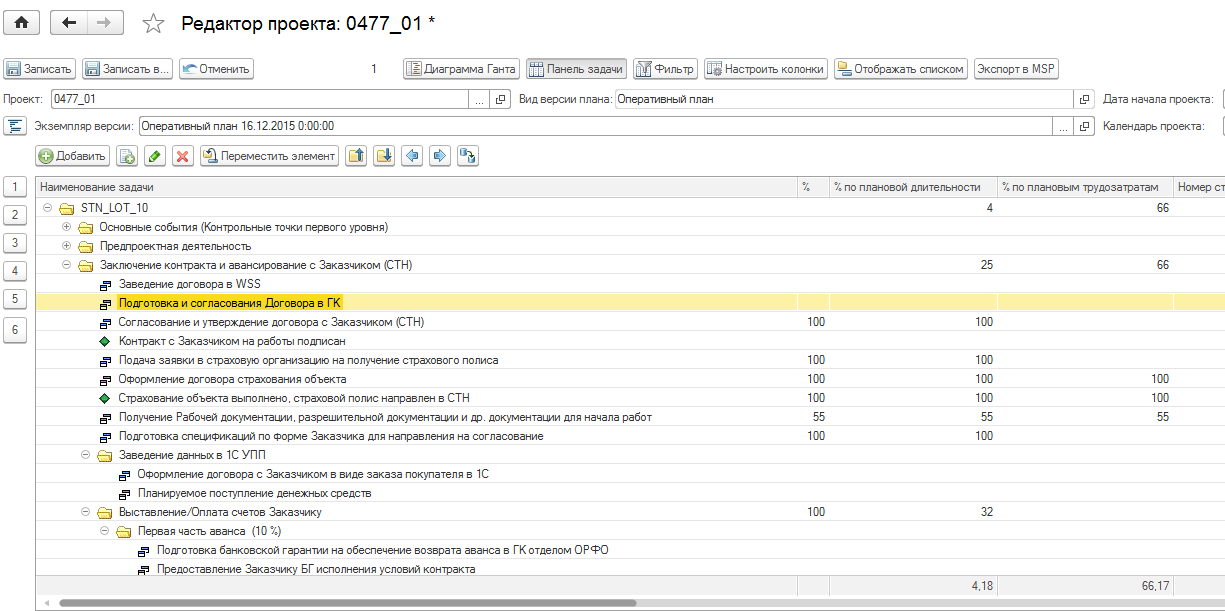Show outline level 3
Screen dimensions: 1225x611
pyautogui.click(x=15, y=243)
